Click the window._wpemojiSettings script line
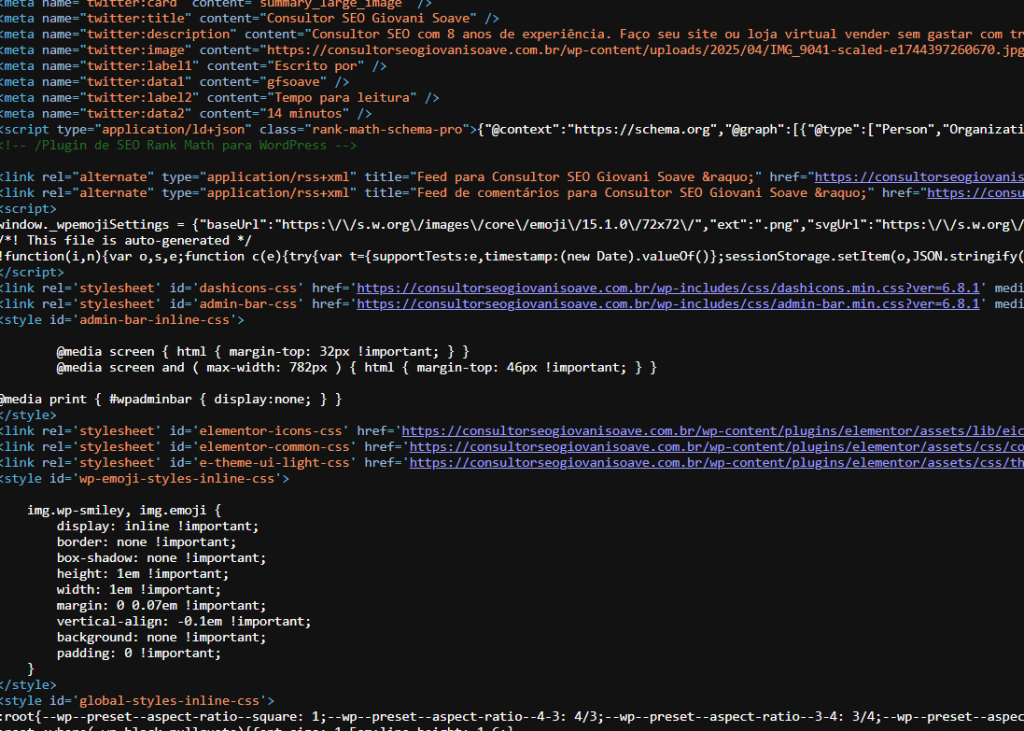 coord(300,225)
